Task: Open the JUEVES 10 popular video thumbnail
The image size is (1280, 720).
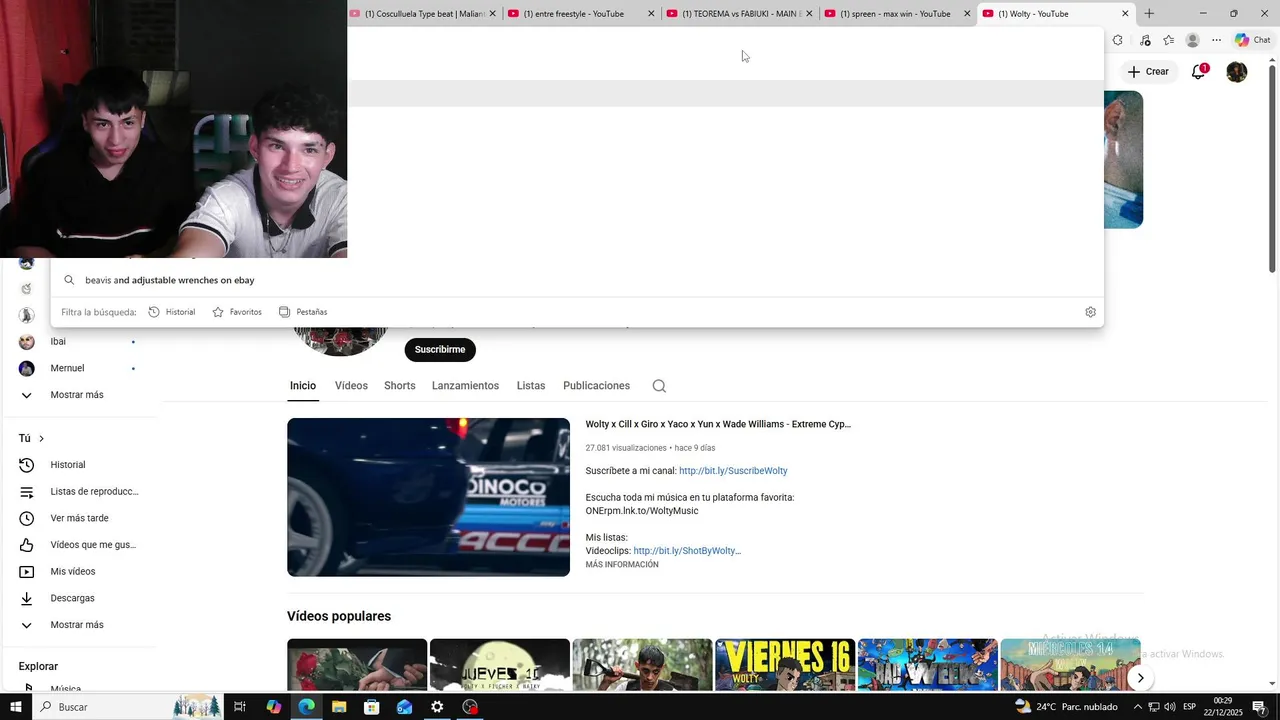Action: tap(499, 665)
